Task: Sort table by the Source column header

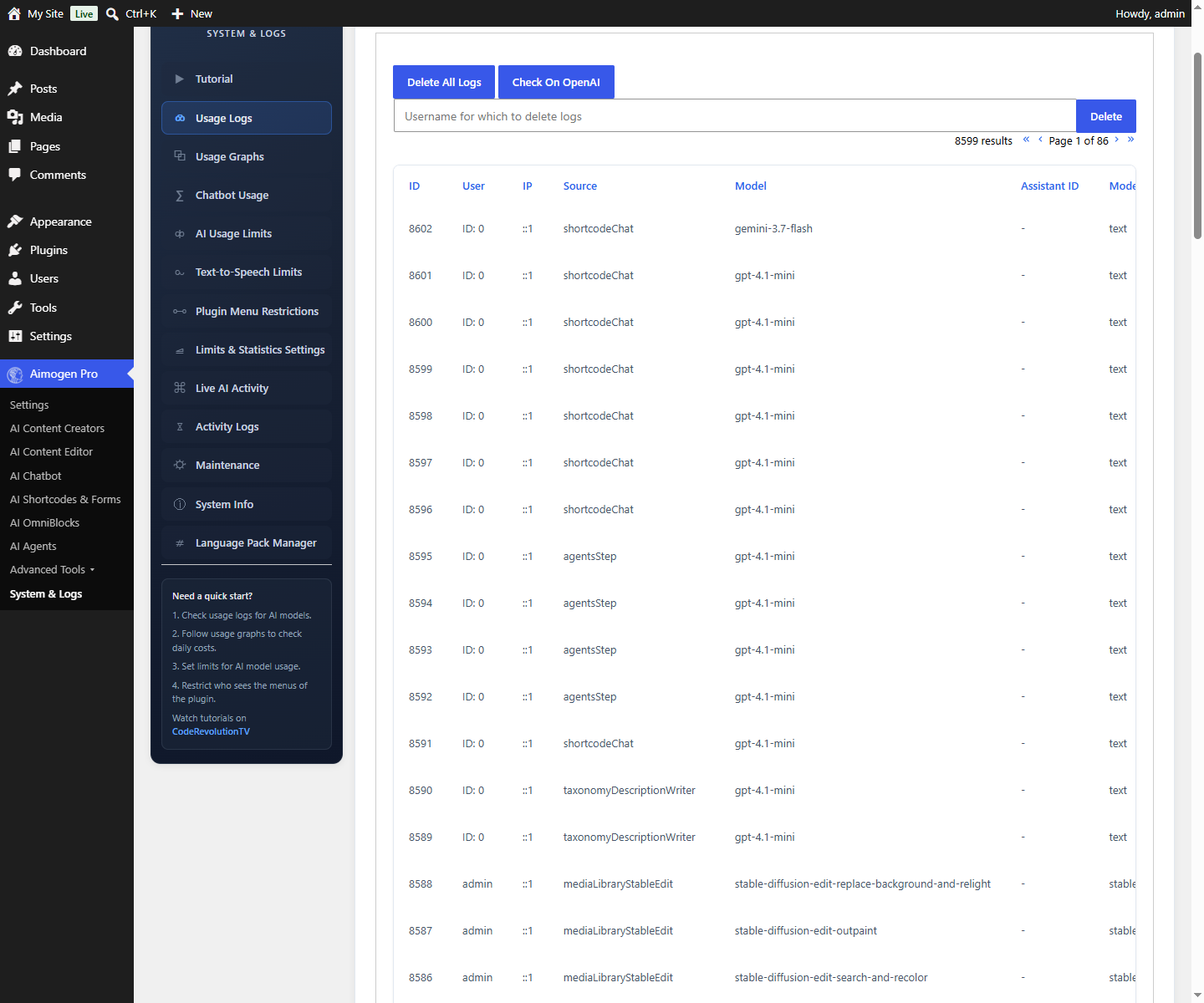Action: click(x=579, y=186)
